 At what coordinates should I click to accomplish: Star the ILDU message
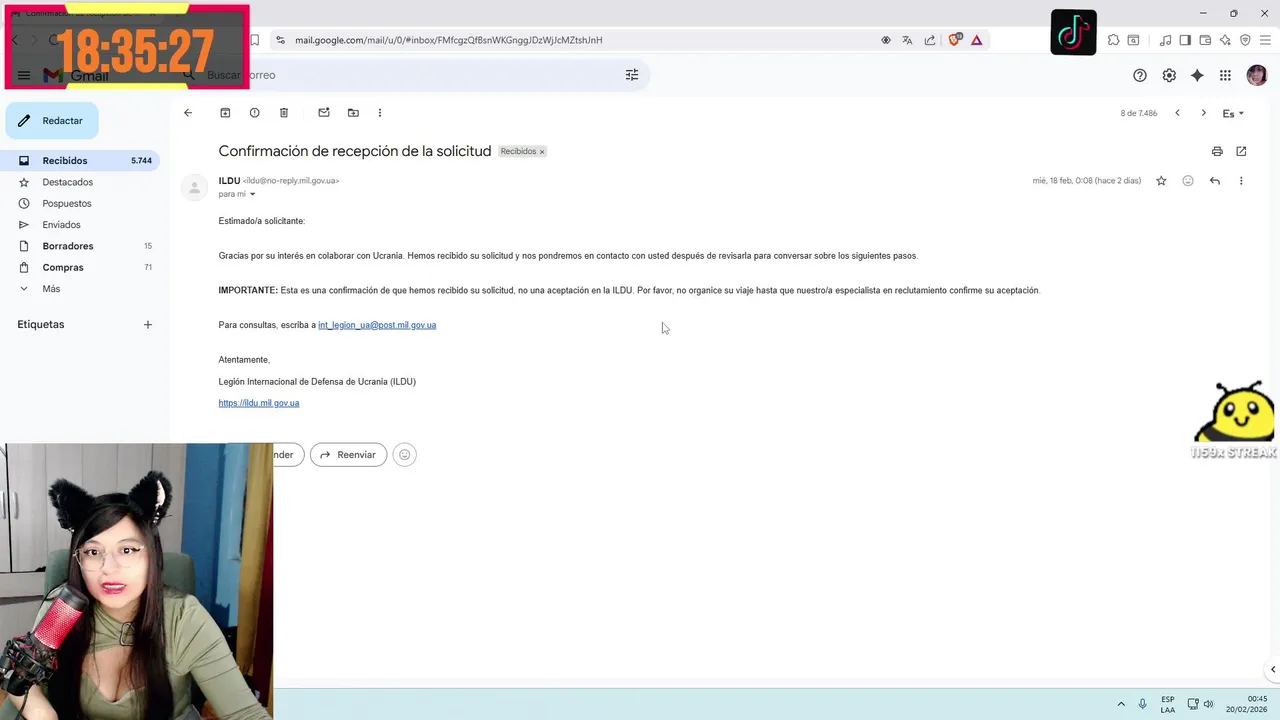(1161, 181)
